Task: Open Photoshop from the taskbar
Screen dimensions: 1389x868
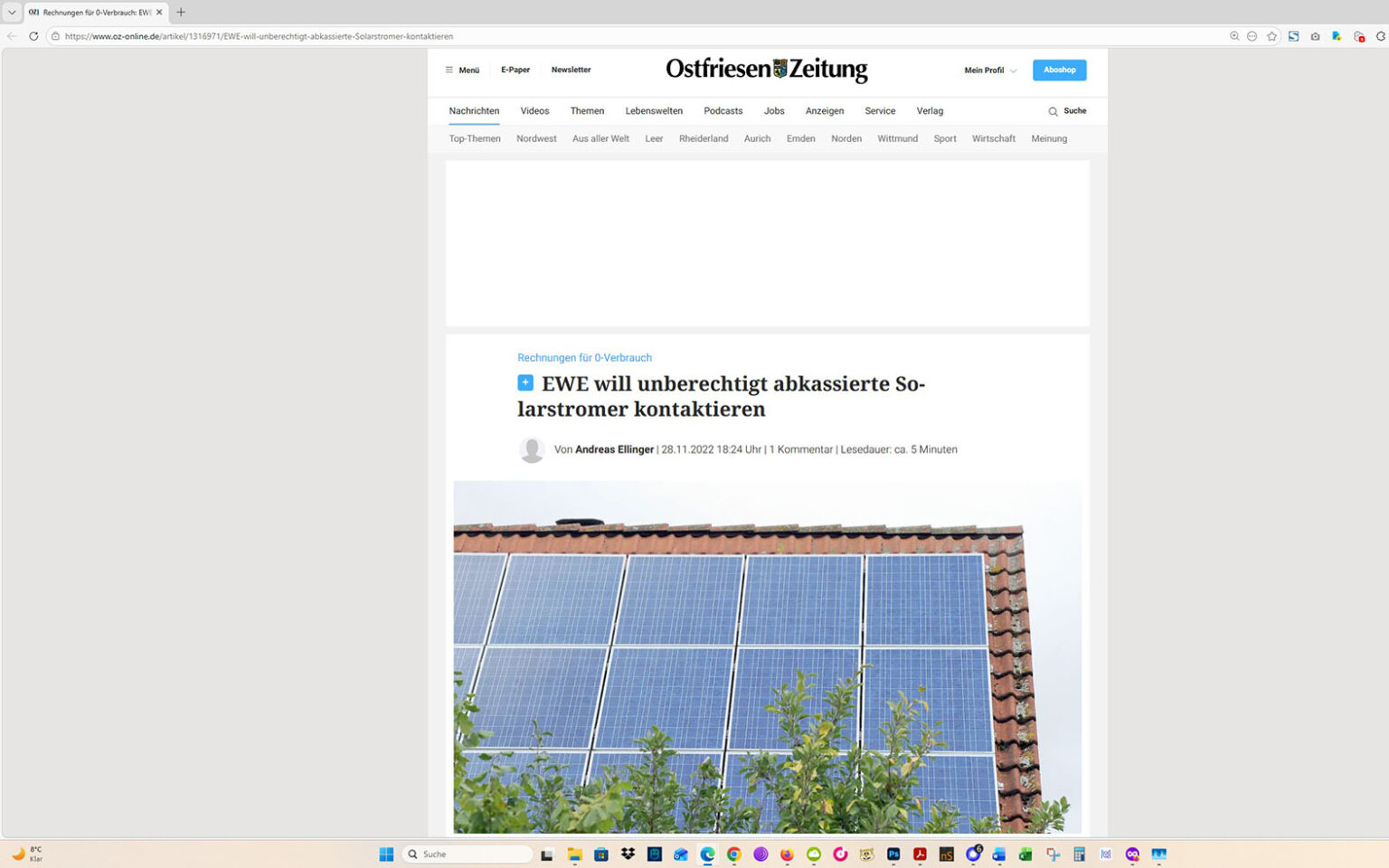Action: (x=893, y=854)
